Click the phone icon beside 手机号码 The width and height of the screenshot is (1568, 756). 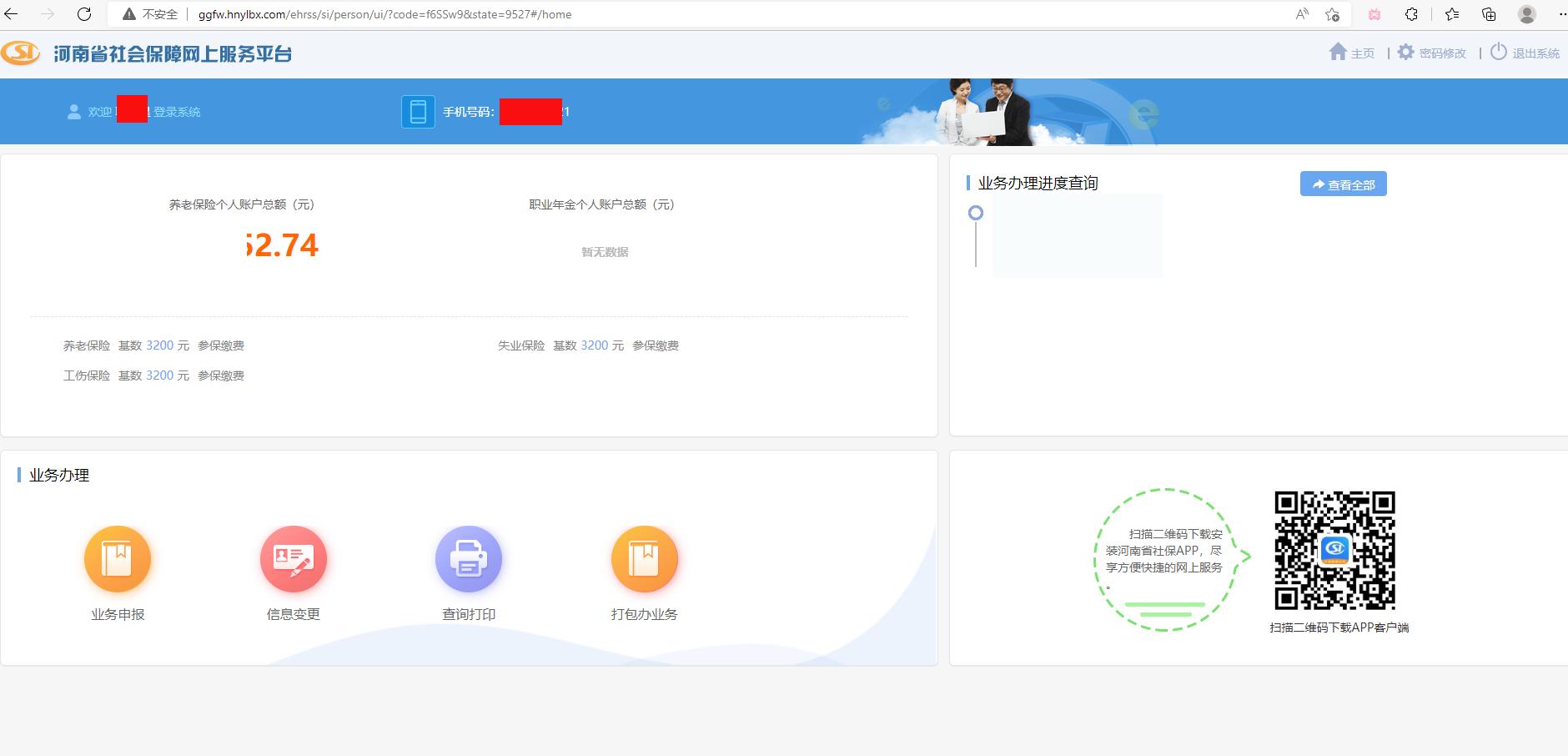click(417, 110)
